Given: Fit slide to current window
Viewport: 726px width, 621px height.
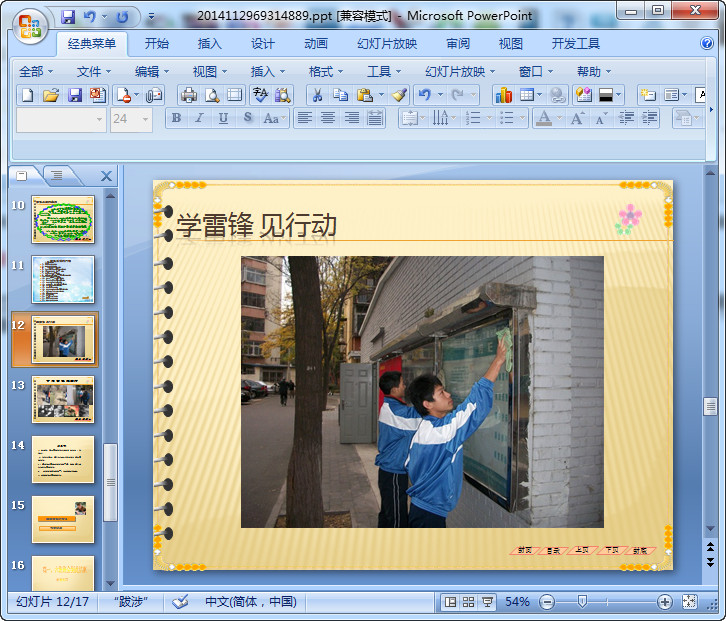Looking at the screenshot, I should click(x=689, y=602).
